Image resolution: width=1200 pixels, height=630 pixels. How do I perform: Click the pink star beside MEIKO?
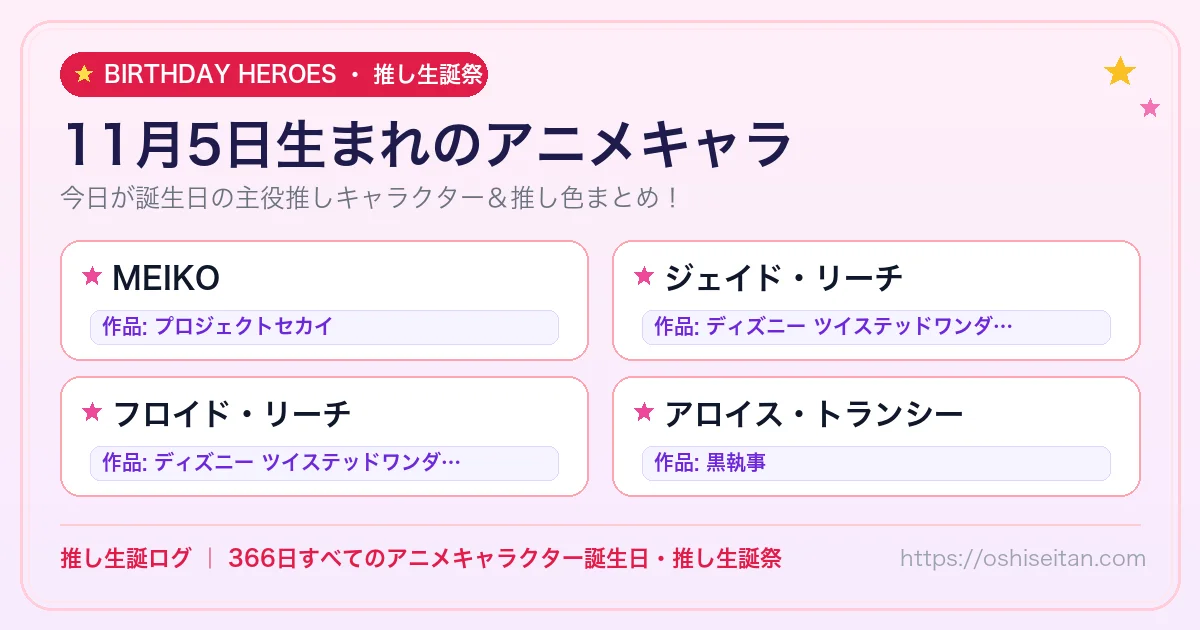pos(92,276)
